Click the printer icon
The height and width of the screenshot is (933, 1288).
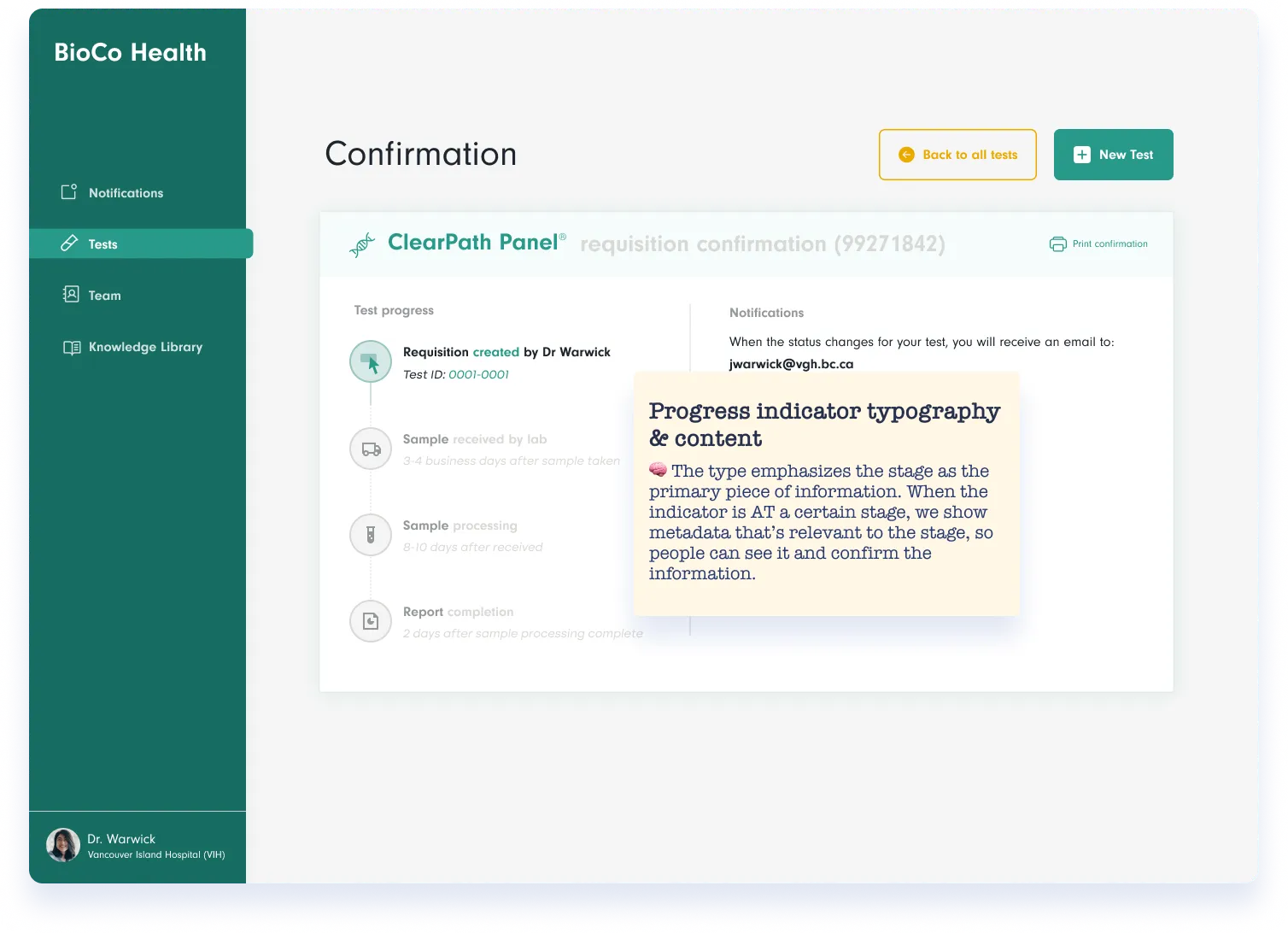point(1058,244)
